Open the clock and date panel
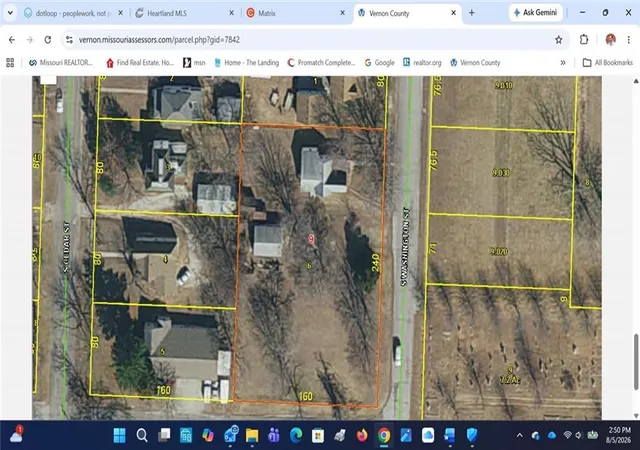 620,435
